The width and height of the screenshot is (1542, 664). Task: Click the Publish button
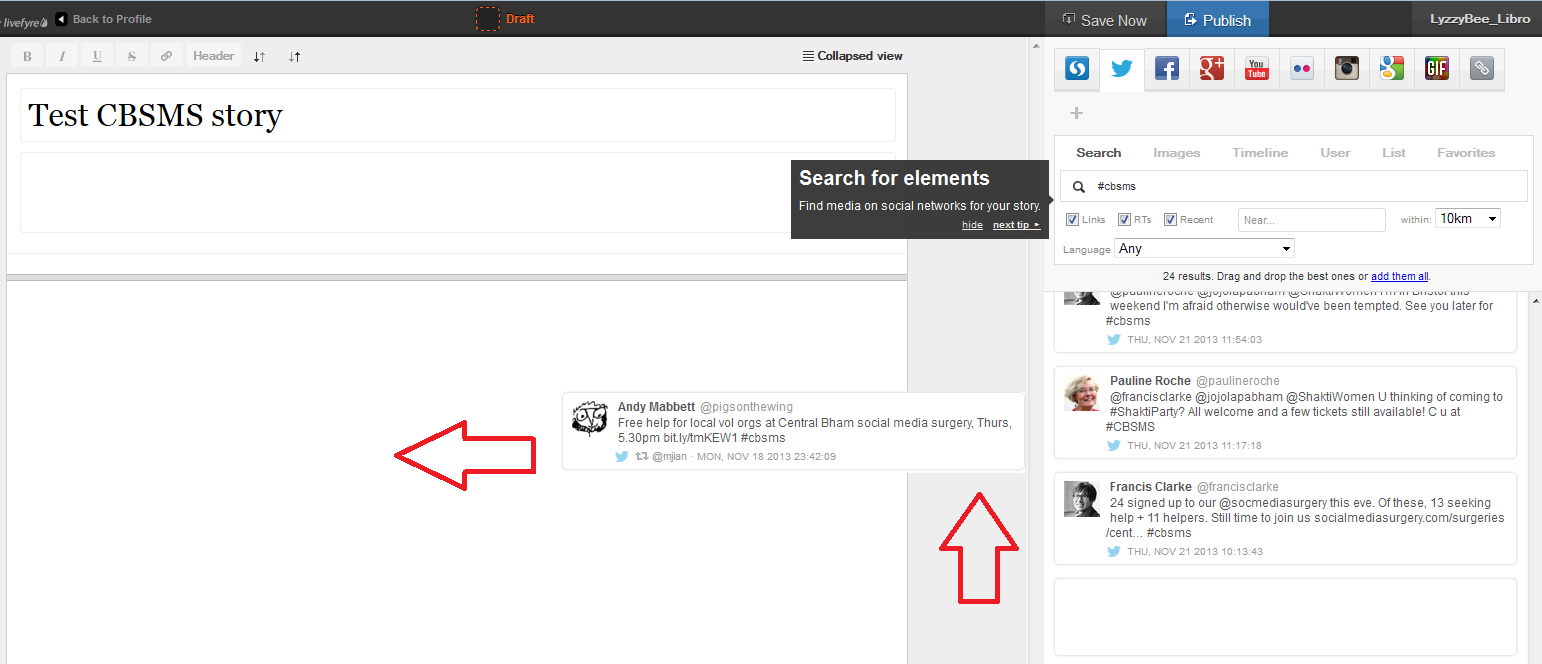point(1216,20)
